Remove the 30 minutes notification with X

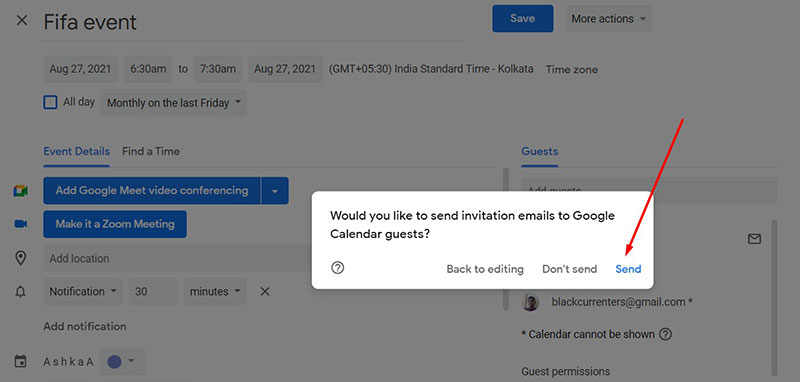point(265,292)
